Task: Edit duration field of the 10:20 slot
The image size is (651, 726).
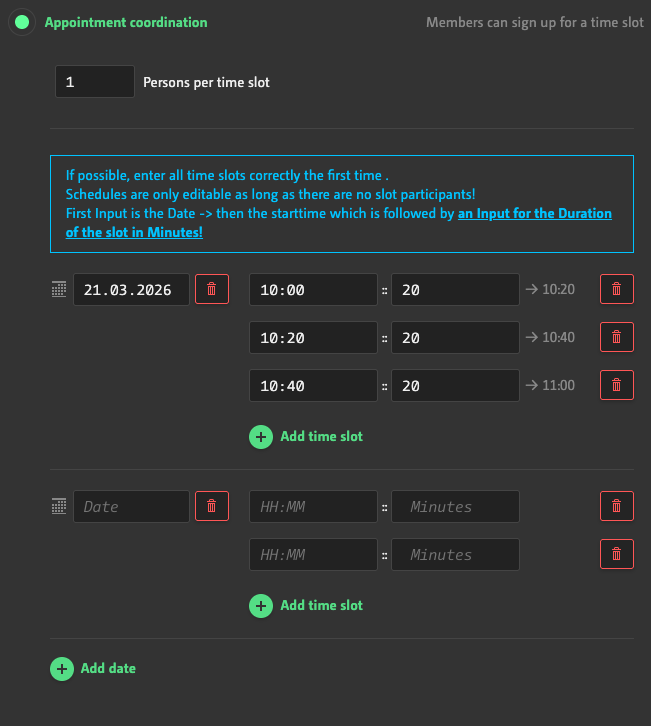Action: pos(455,338)
